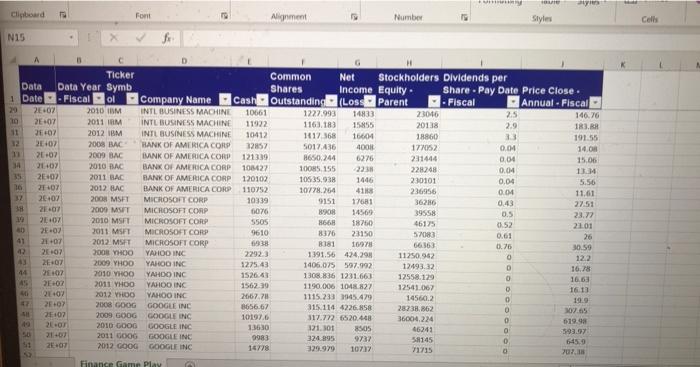Screen dimensions: 700x367
Task: Click GOOGLE INC in row 47
Action: (x=169, y=306)
